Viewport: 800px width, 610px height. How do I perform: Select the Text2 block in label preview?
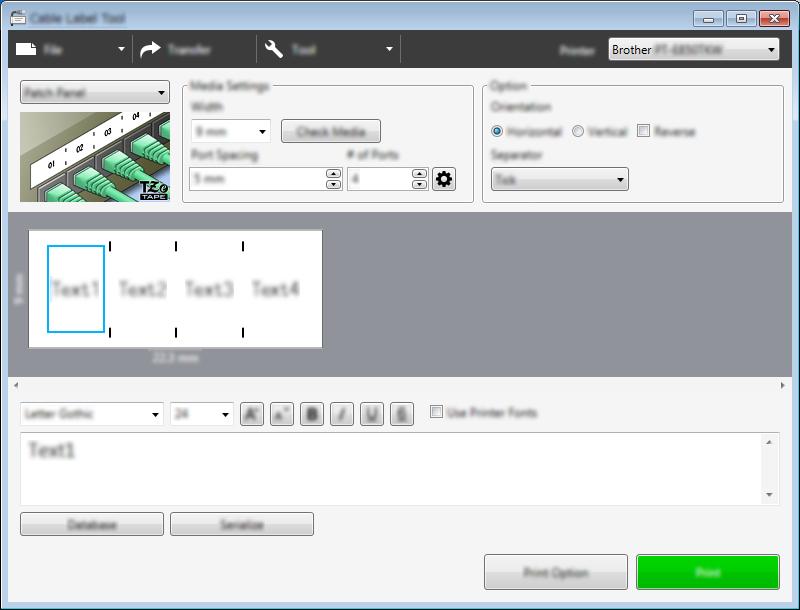click(143, 289)
